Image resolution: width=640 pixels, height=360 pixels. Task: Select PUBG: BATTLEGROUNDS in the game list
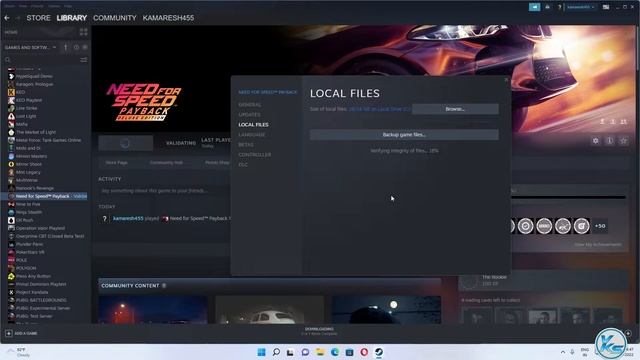pyautogui.click(x=41, y=300)
